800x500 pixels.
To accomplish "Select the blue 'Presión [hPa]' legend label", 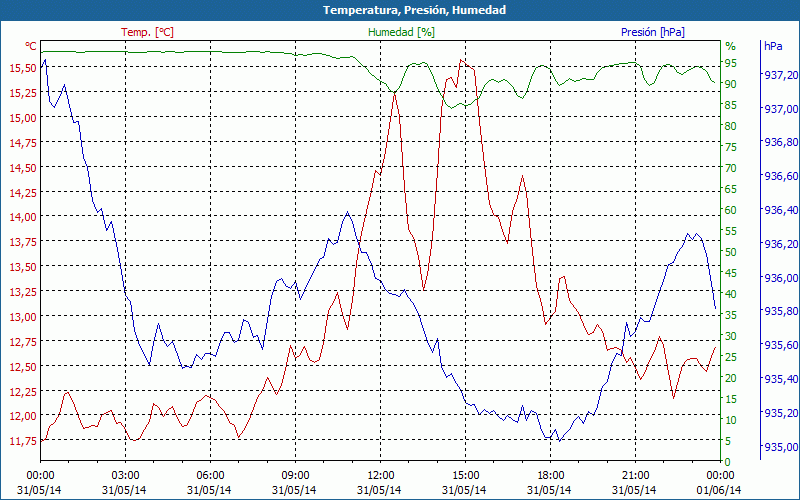I will point(653,32).
